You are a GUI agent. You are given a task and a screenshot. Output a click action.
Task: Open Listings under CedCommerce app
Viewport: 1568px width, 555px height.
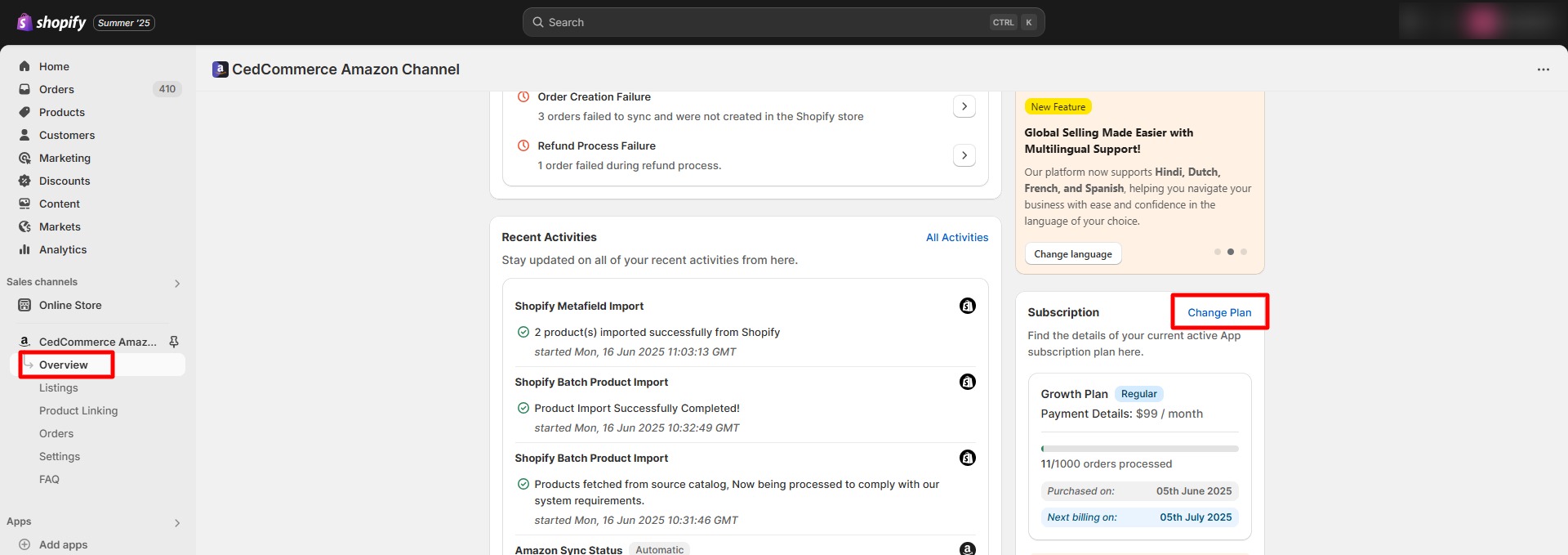(x=59, y=387)
